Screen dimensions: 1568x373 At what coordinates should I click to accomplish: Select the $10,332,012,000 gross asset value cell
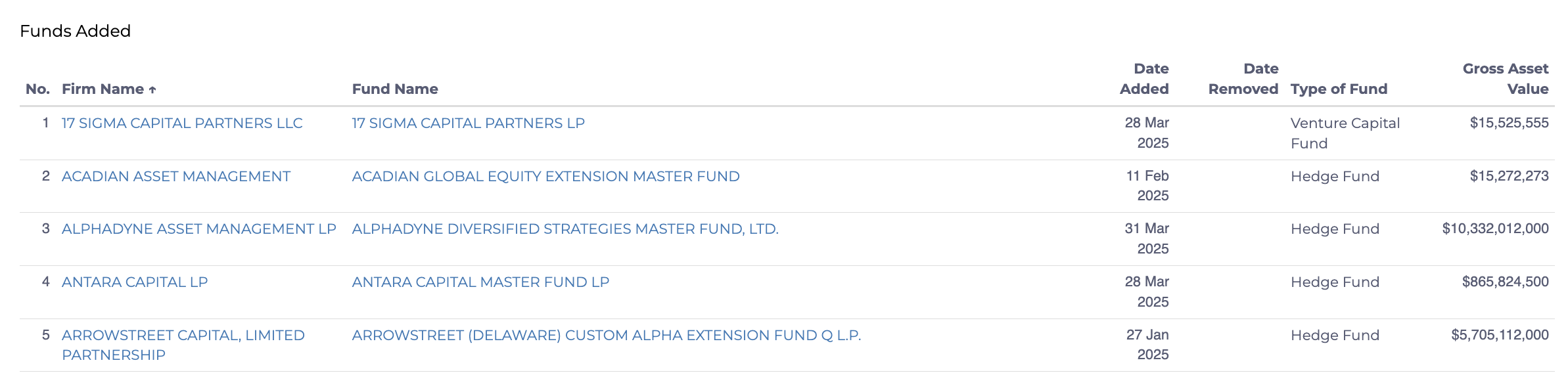click(x=1495, y=229)
